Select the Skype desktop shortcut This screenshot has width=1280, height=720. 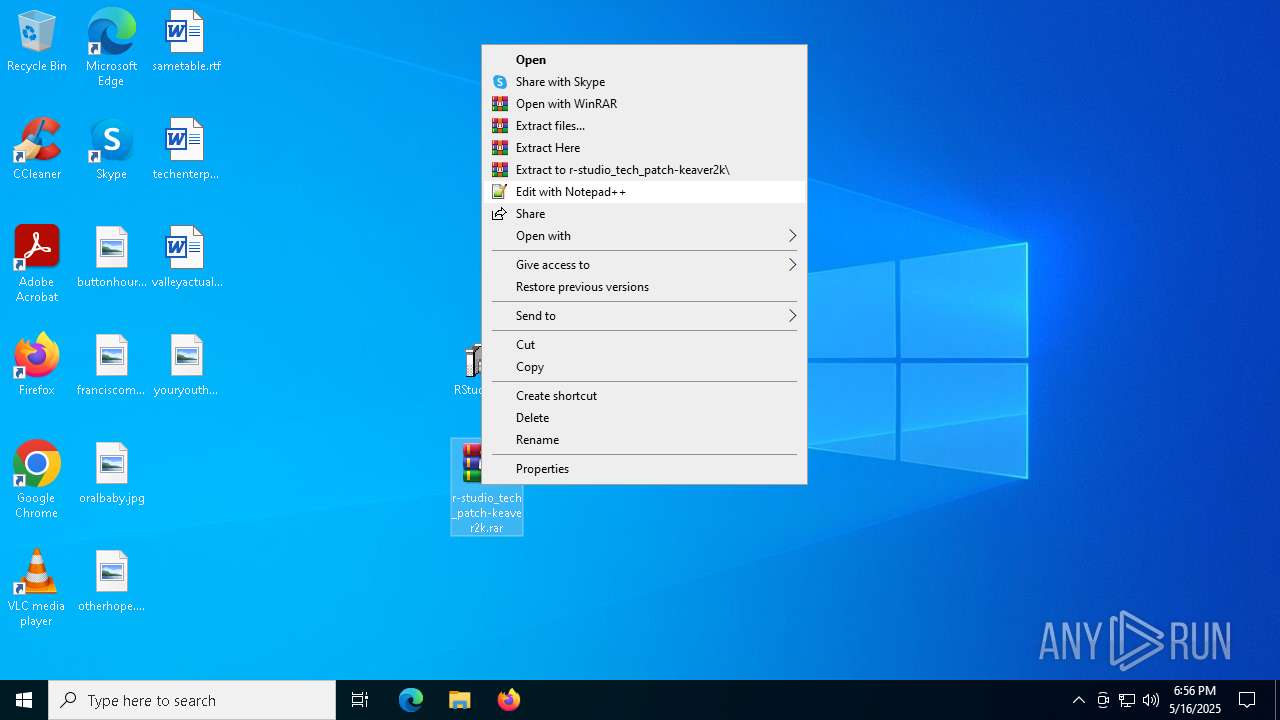point(111,150)
